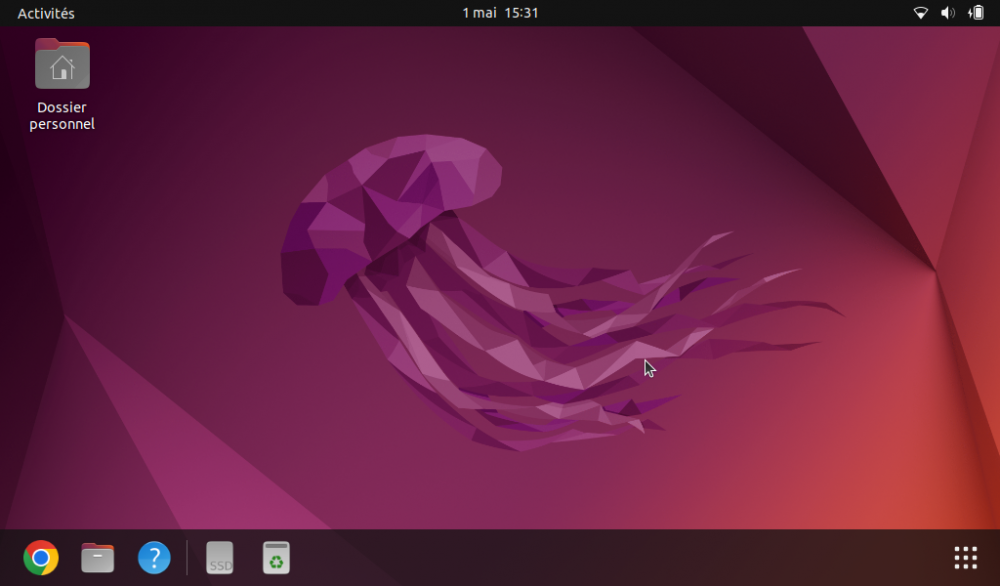Open the calendar at 1 mai 15:31
Viewport: 1000px width, 586px height.
point(500,13)
